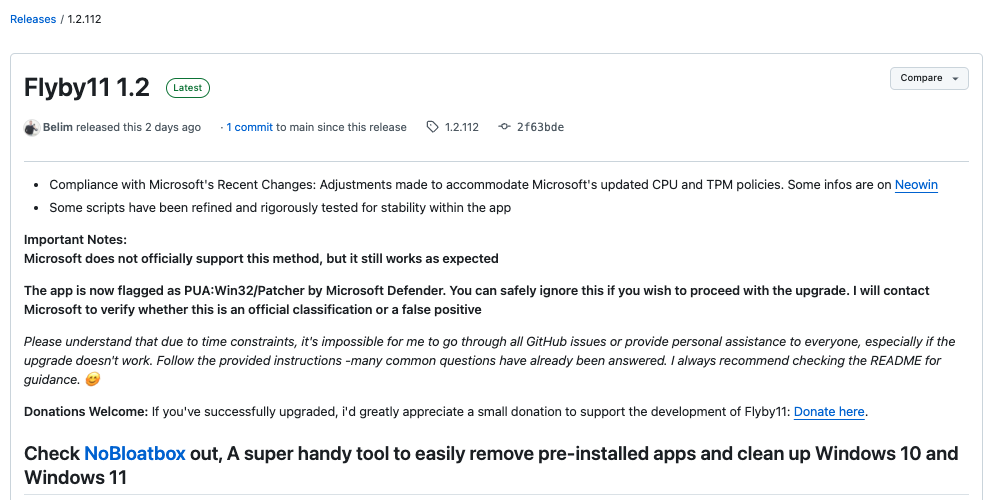Open the Neowin link
Screen dimensions: 987x500
[x=916, y=185]
